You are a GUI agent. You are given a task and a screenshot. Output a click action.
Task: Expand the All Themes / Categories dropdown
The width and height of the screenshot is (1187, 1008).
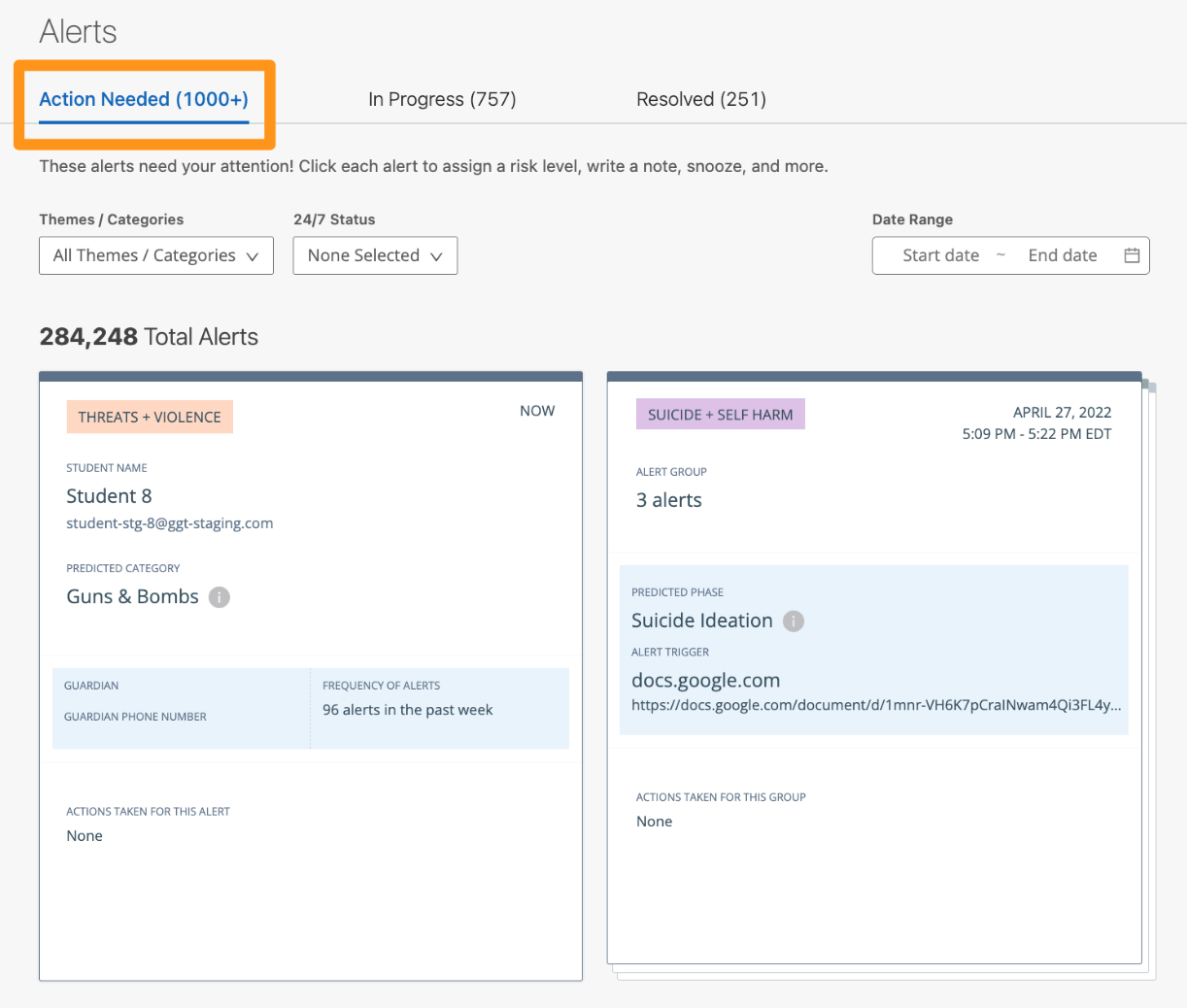[x=156, y=255]
